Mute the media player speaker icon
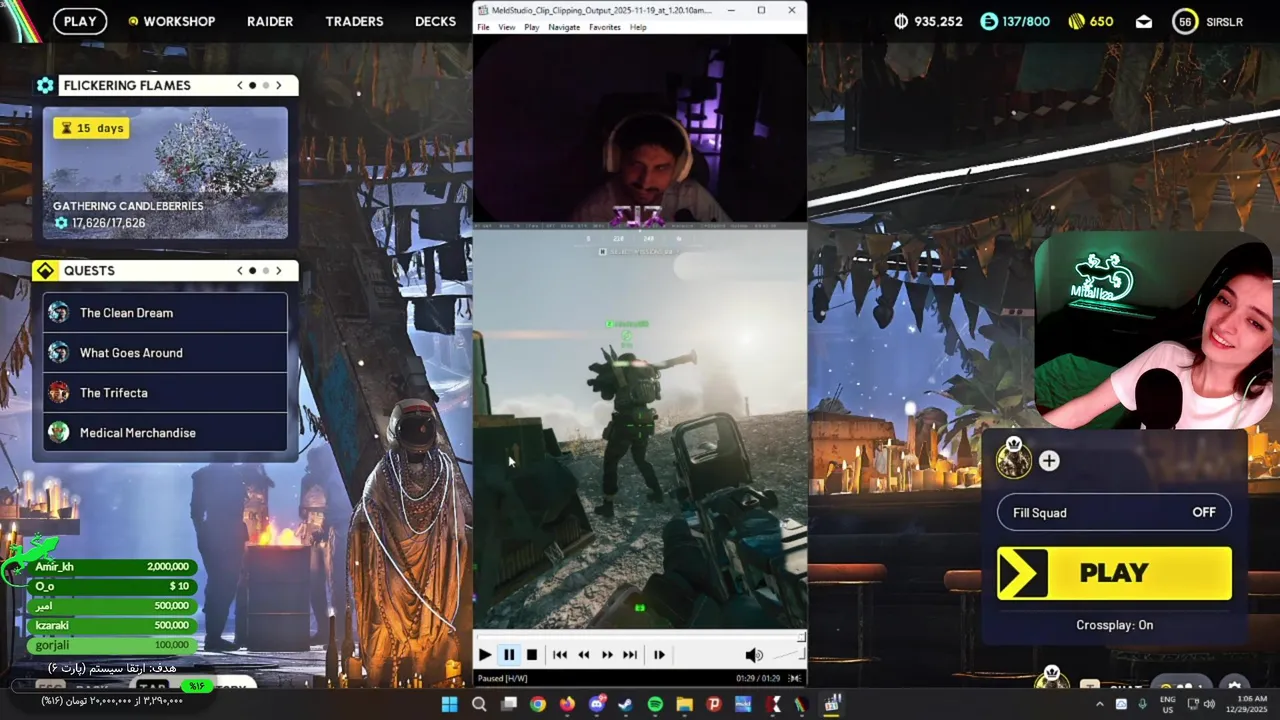 pyautogui.click(x=754, y=655)
